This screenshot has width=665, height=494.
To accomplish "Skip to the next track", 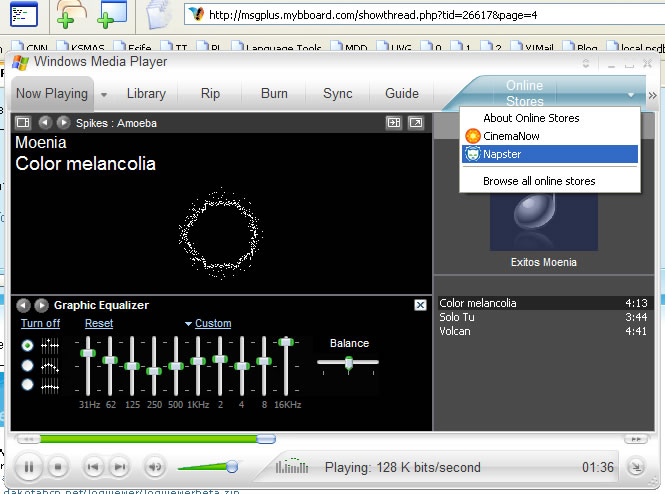I will point(119,466).
